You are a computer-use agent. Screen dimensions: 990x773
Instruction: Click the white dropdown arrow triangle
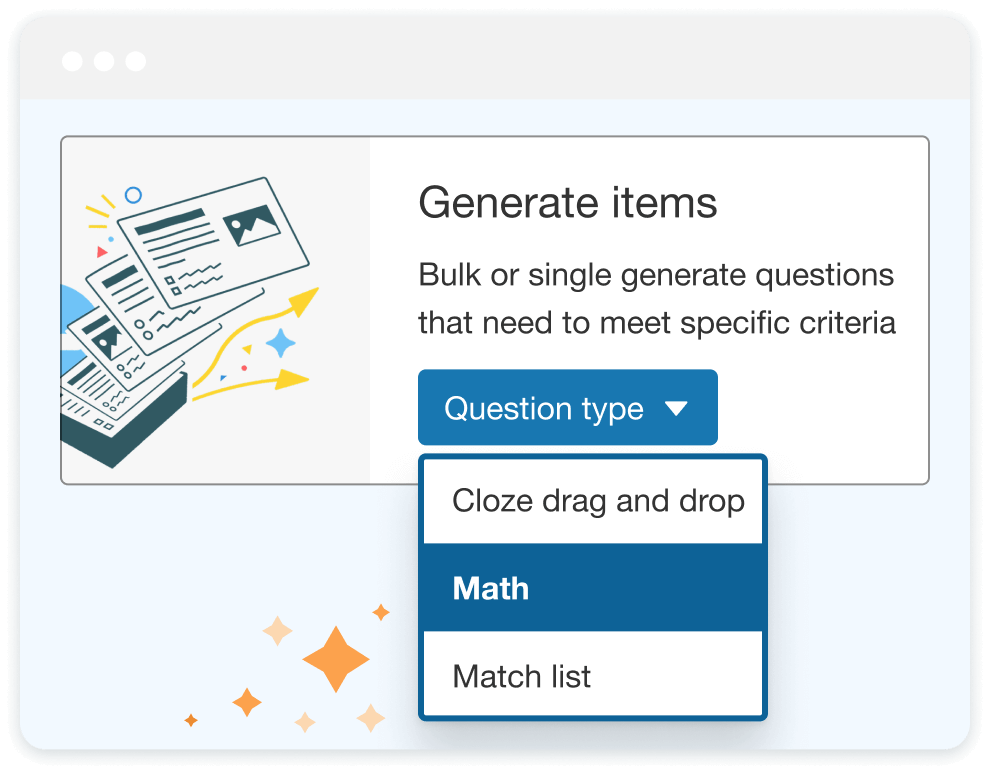(x=676, y=409)
